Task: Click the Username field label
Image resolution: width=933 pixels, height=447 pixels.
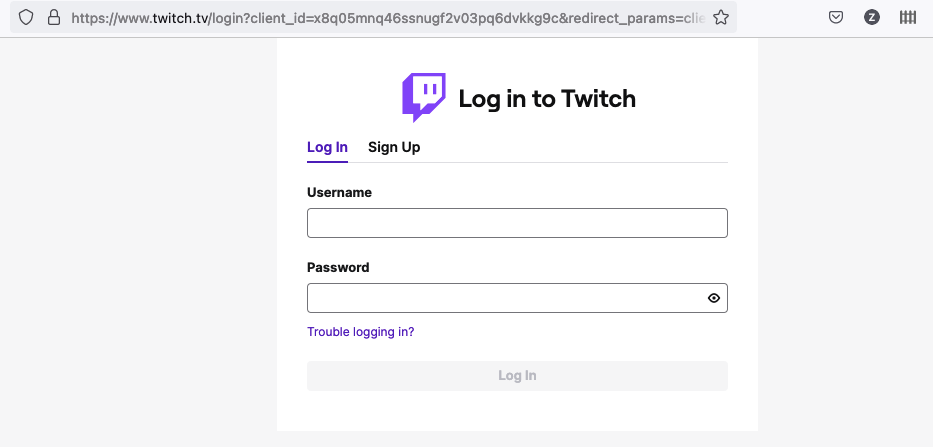Action: tap(339, 192)
